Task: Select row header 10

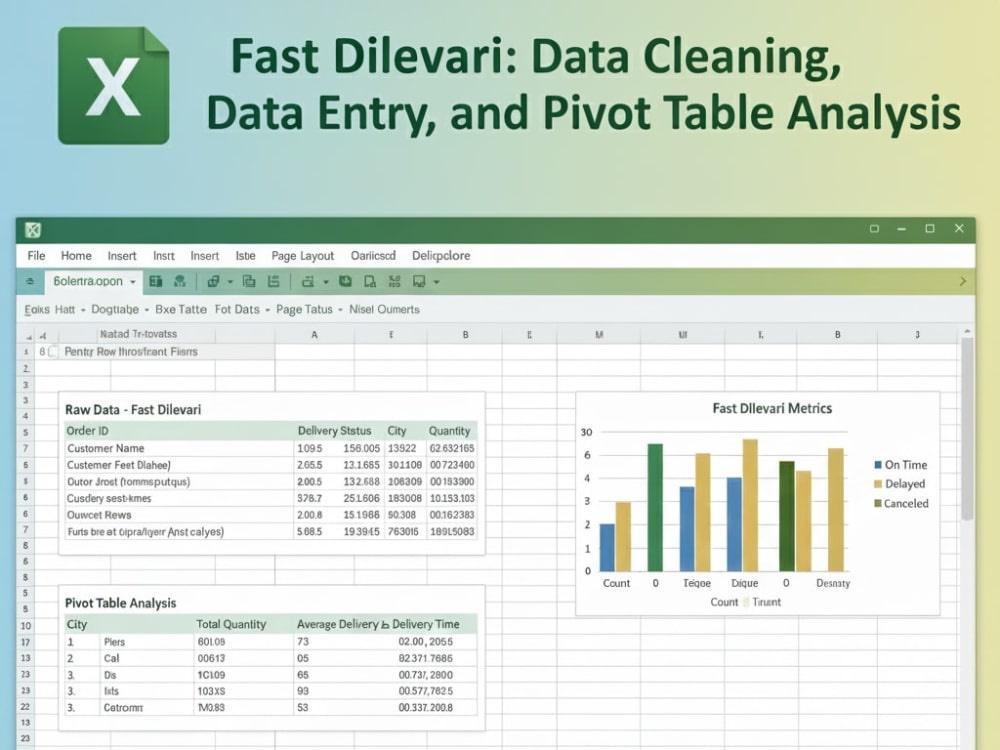Action: (x=26, y=626)
